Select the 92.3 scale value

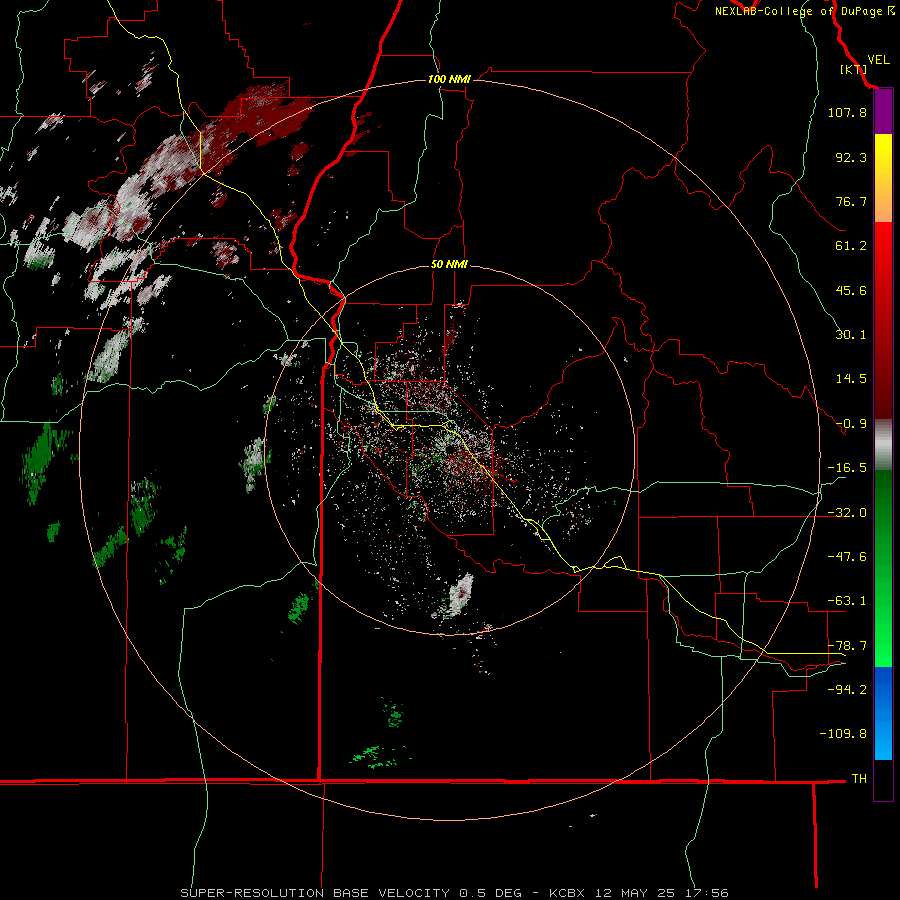coord(851,157)
